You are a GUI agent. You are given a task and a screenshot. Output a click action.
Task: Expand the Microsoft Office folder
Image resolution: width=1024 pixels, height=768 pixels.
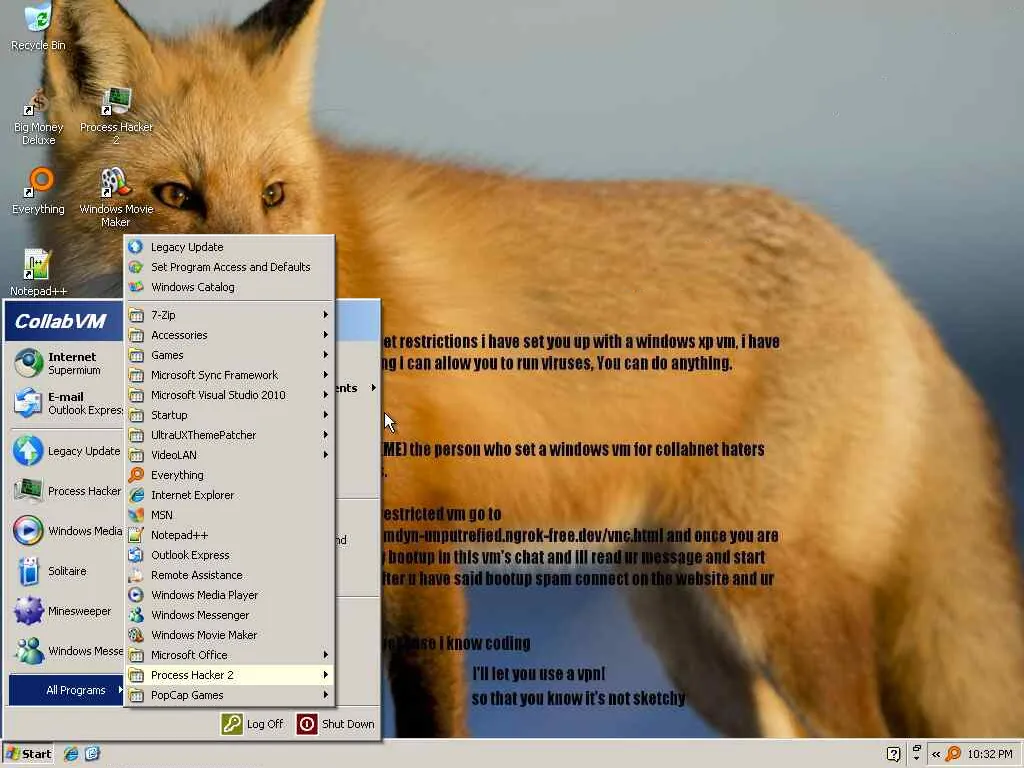(x=229, y=655)
